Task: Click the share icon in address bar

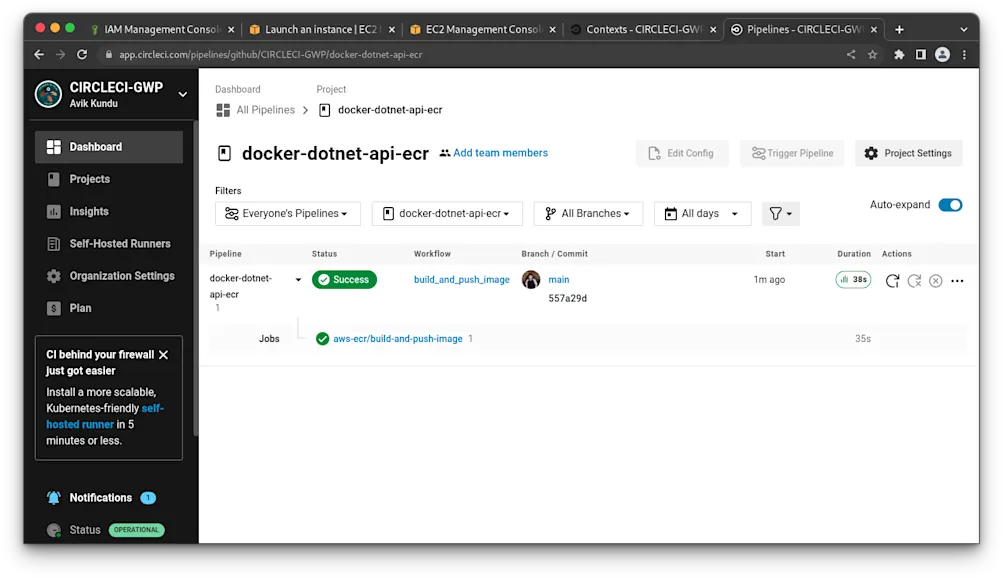Action: (851, 55)
